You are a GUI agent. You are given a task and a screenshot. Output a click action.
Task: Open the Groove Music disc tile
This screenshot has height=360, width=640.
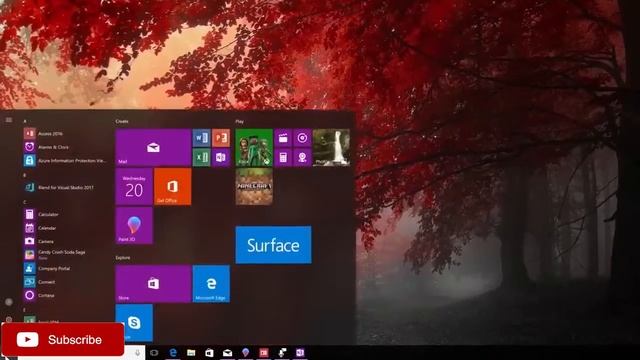pos(302,138)
